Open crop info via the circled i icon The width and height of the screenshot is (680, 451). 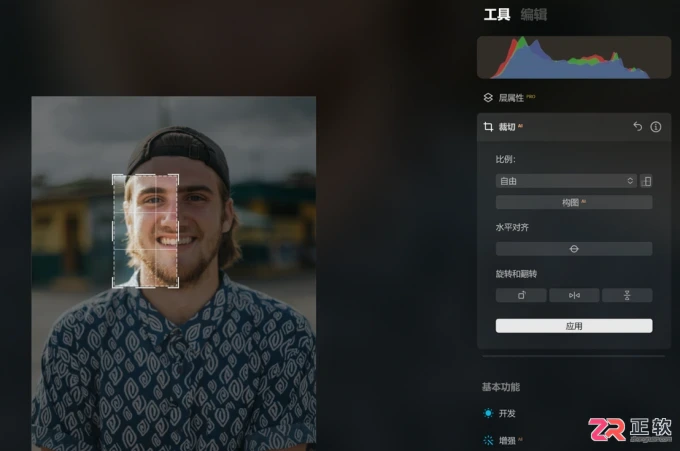[656, 127]
